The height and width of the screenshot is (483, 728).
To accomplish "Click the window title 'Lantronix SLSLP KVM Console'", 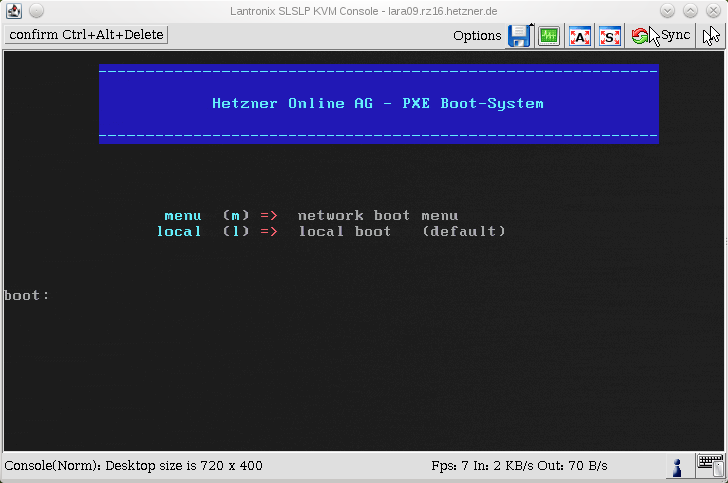I will (x=307, y=11).
